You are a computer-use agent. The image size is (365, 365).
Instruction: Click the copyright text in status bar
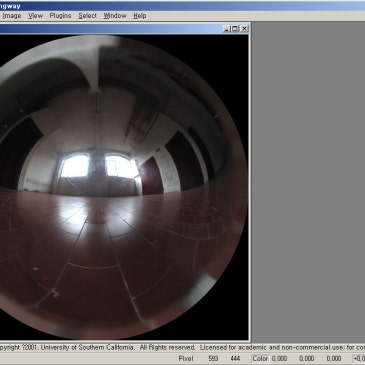click(x=182, y=347)
